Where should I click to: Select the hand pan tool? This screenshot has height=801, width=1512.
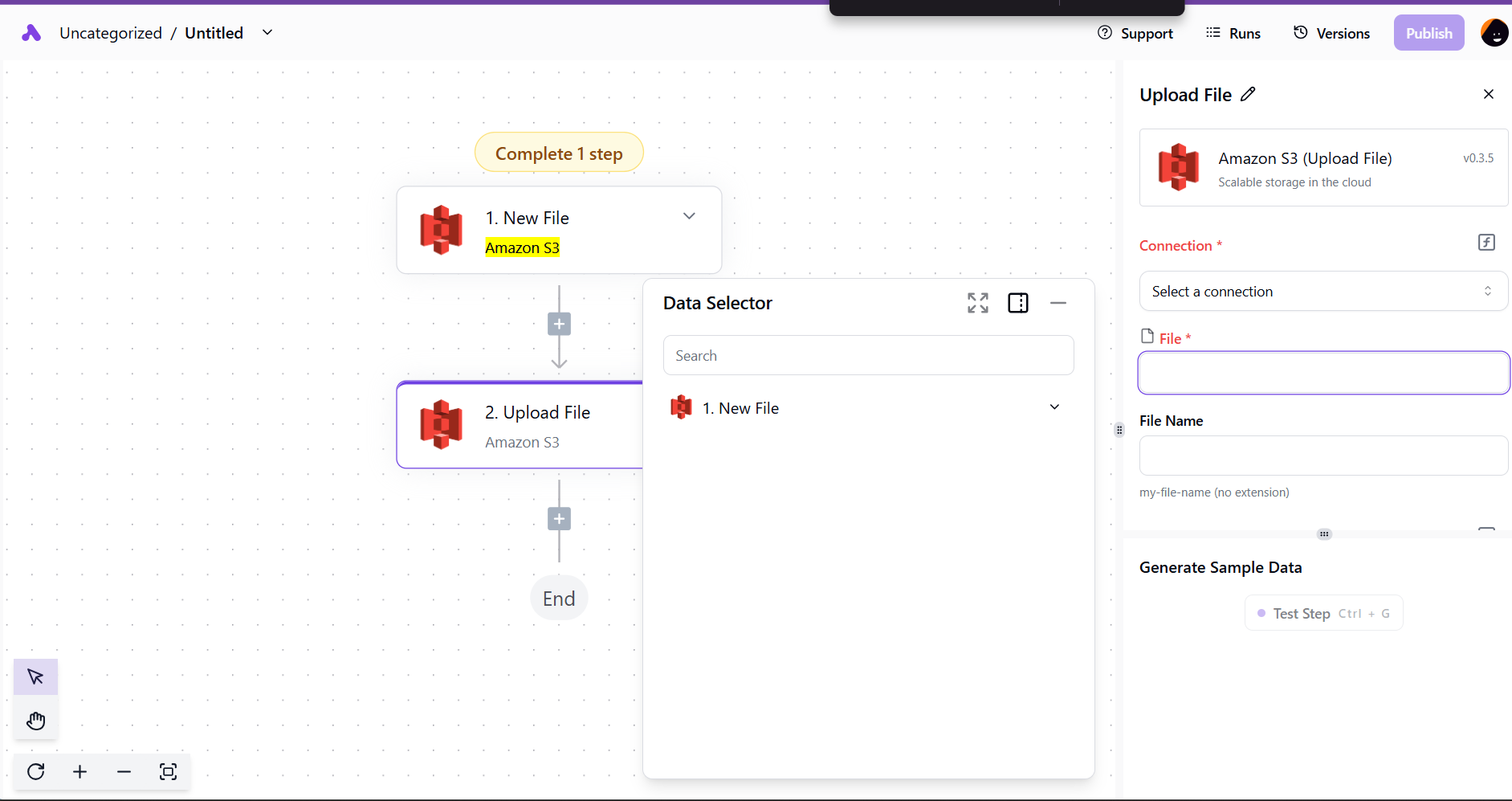[35, 721]
